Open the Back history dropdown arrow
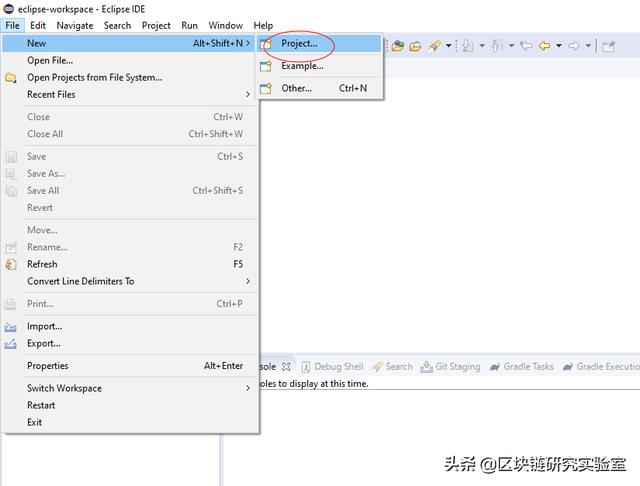640x486 pixels. (x=558, y=46)
